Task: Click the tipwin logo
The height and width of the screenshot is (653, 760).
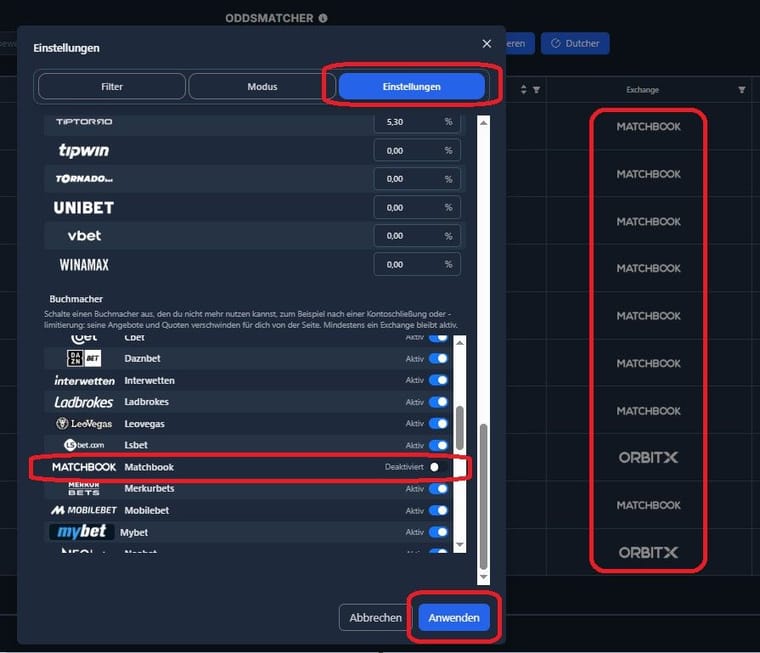Action: [x=84, y=150]
